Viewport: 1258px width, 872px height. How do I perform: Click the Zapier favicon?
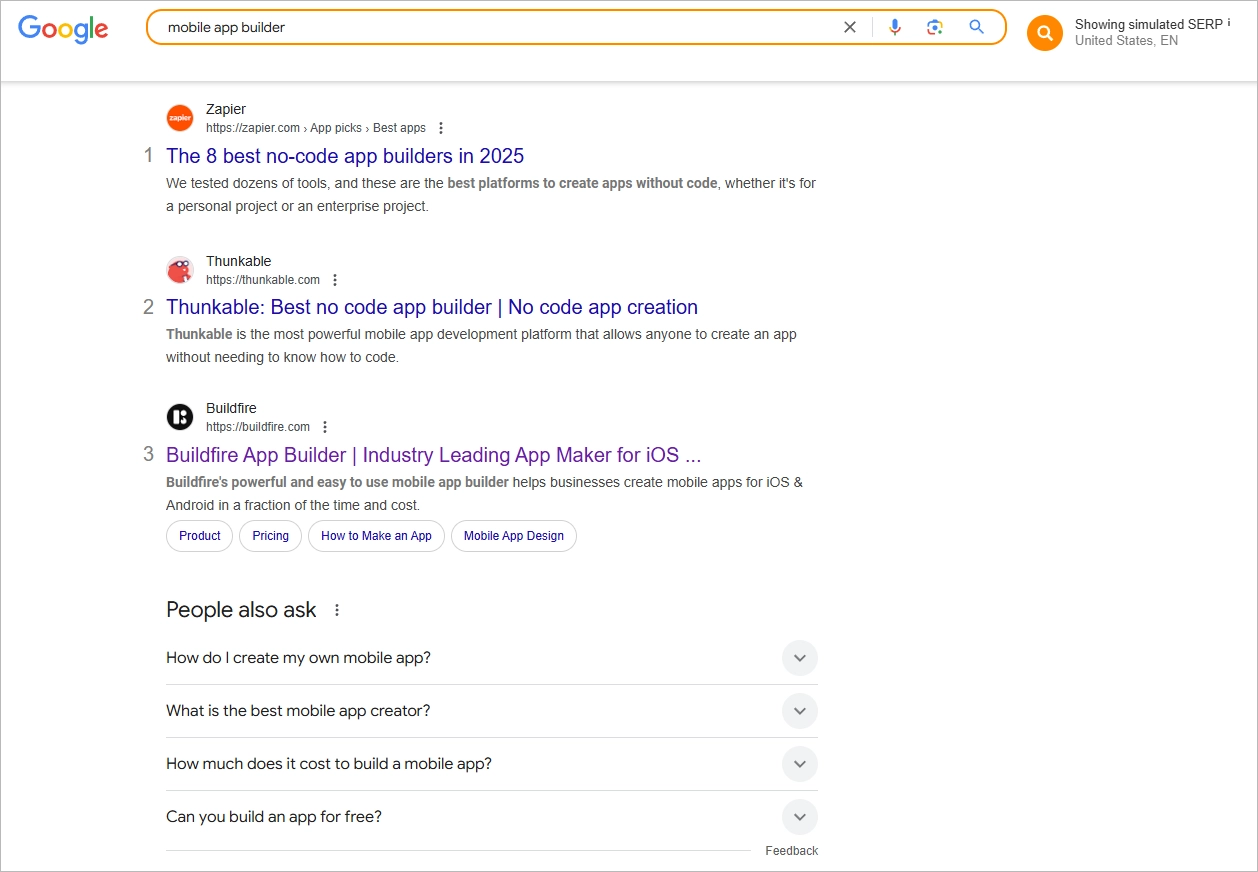click(180, 117)
